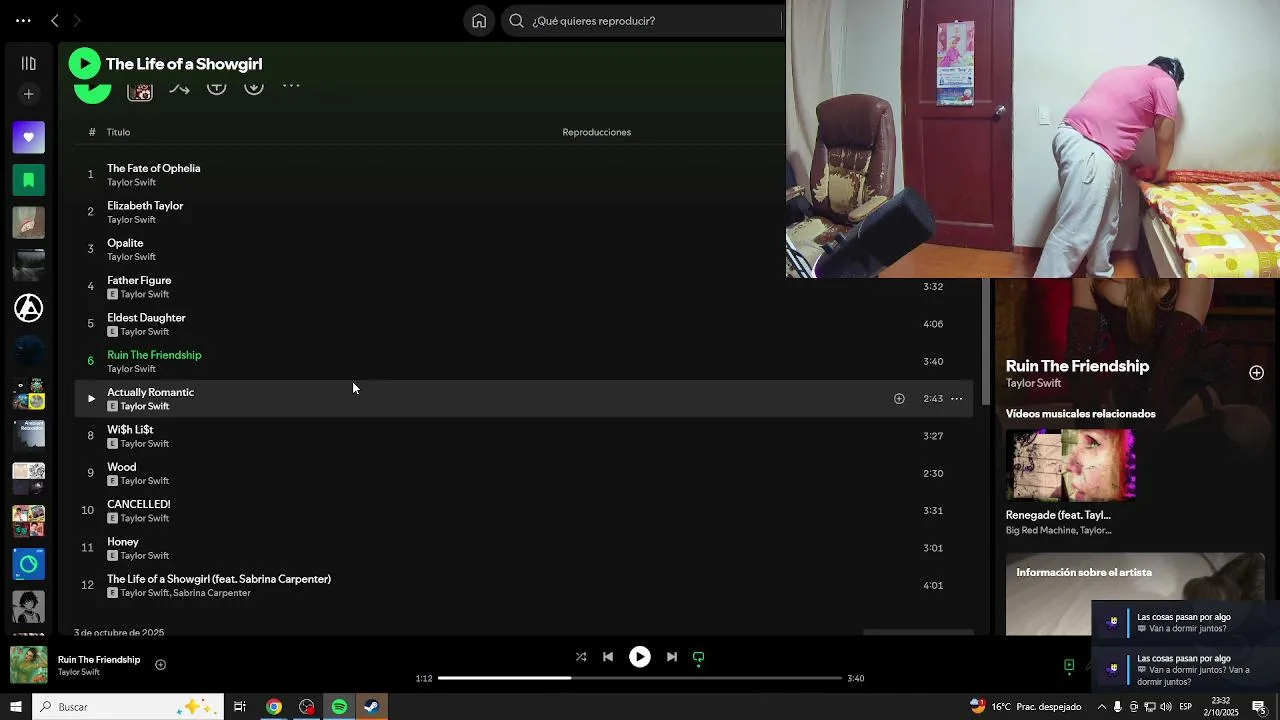Select Opalite track row
Image resolution: width=1280 pixels, height=720 pixels.
click(524, 249)
